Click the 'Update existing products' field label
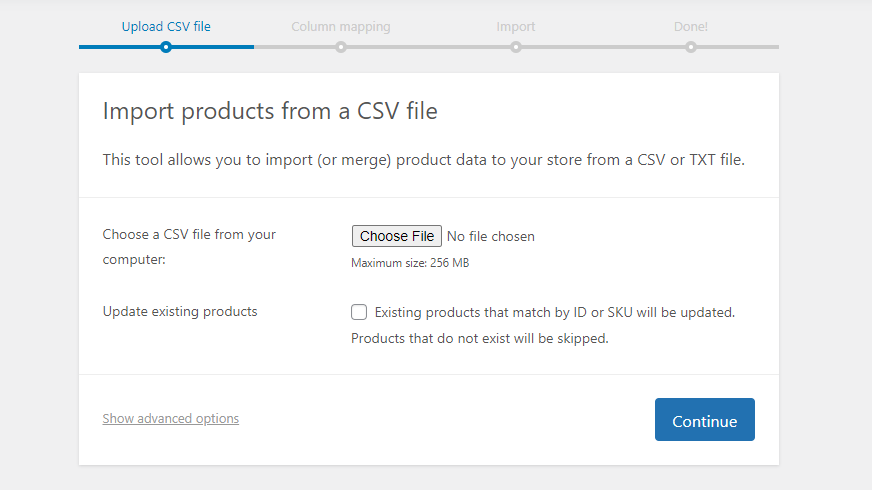 [x=180, y=311]
